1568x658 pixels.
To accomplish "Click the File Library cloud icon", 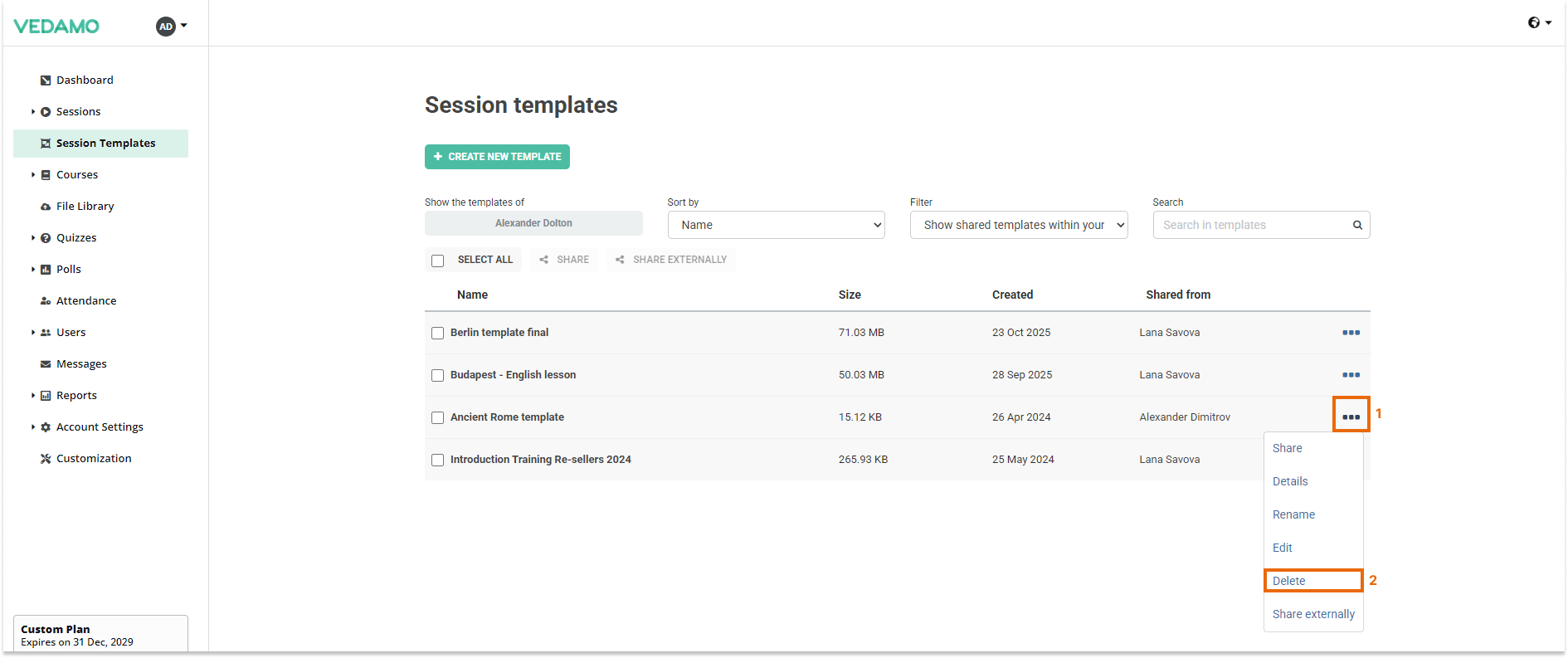I will tap(46, 207).
